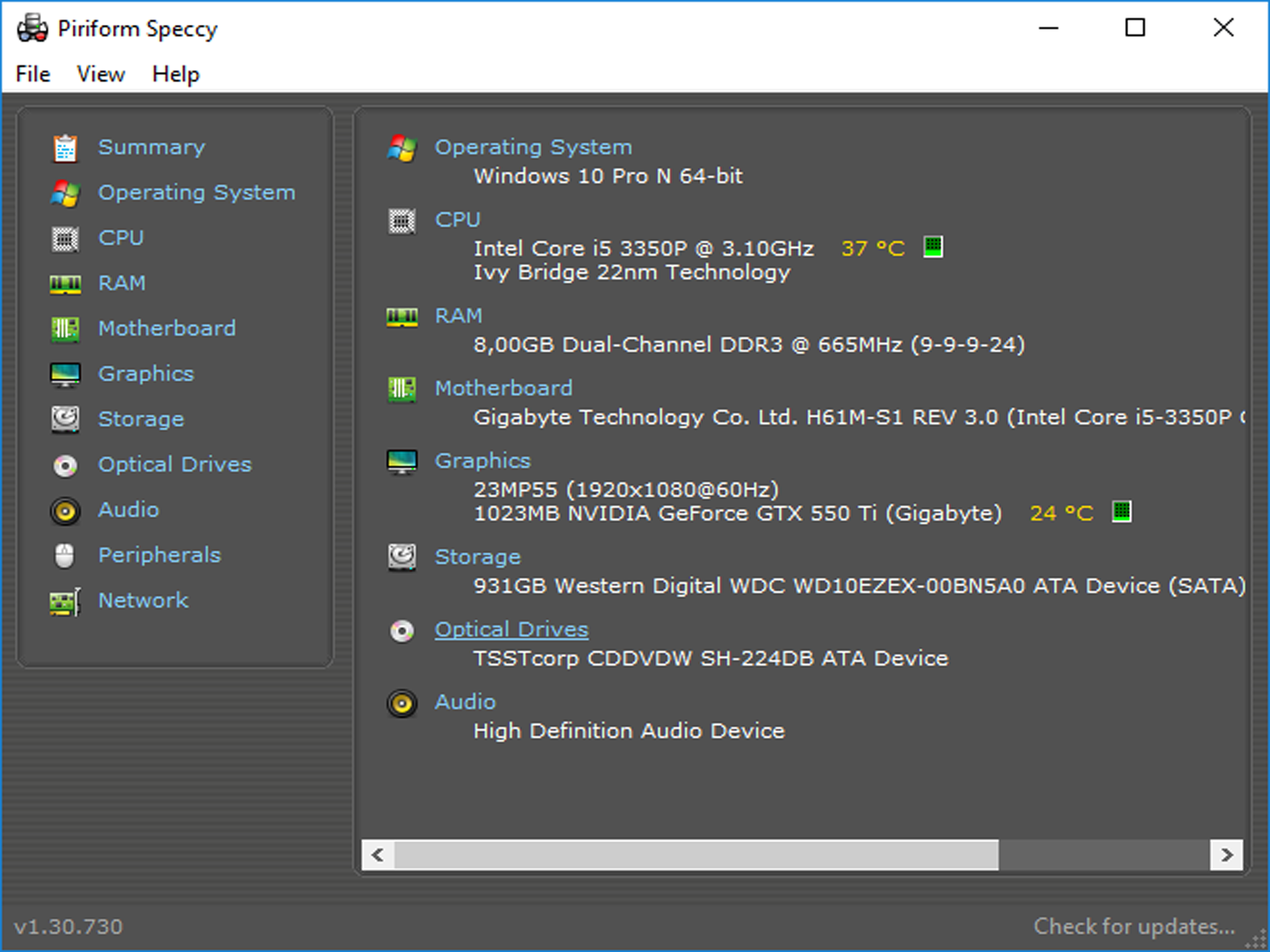This screenshot has height=952, width=1270.
Task: Open the Help menu
Action: (x=175, y=74)
